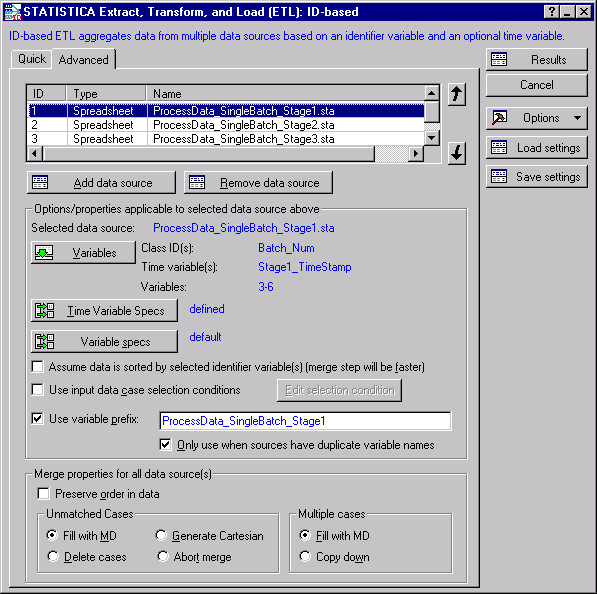This screenshot has width=597, height=594.
Task: Click the variable prefix text field
Action: (x=305, y=421)
